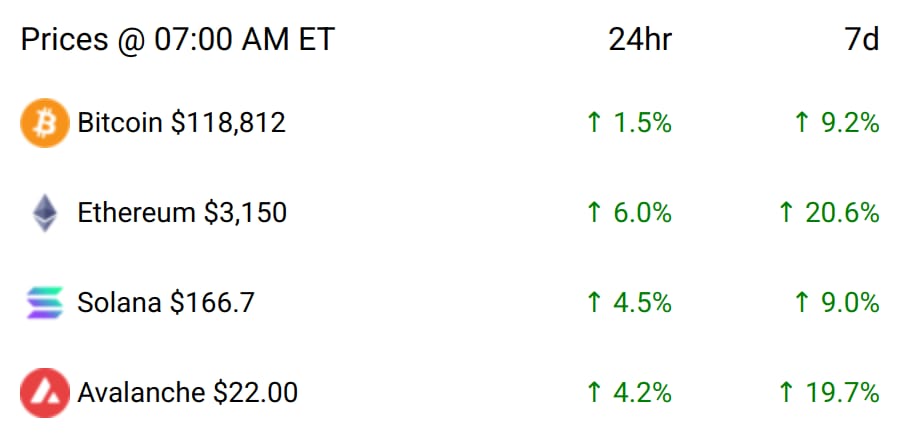Open the Avalanche $22.00 price entry
This screenshot has height=438, width=900.
[x=188, y=393]
